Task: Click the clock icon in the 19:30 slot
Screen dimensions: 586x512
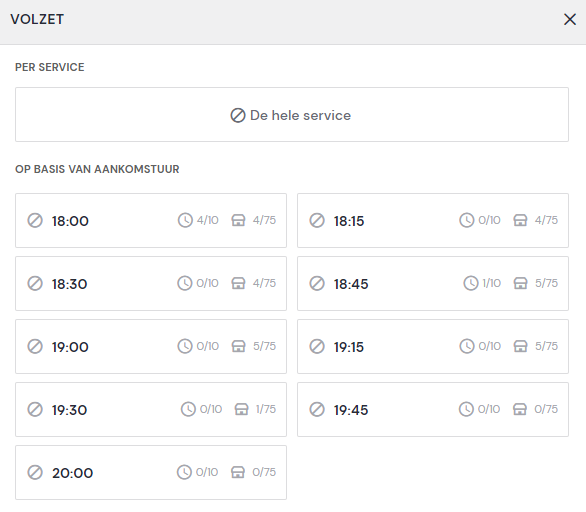Action: [188, 409]
